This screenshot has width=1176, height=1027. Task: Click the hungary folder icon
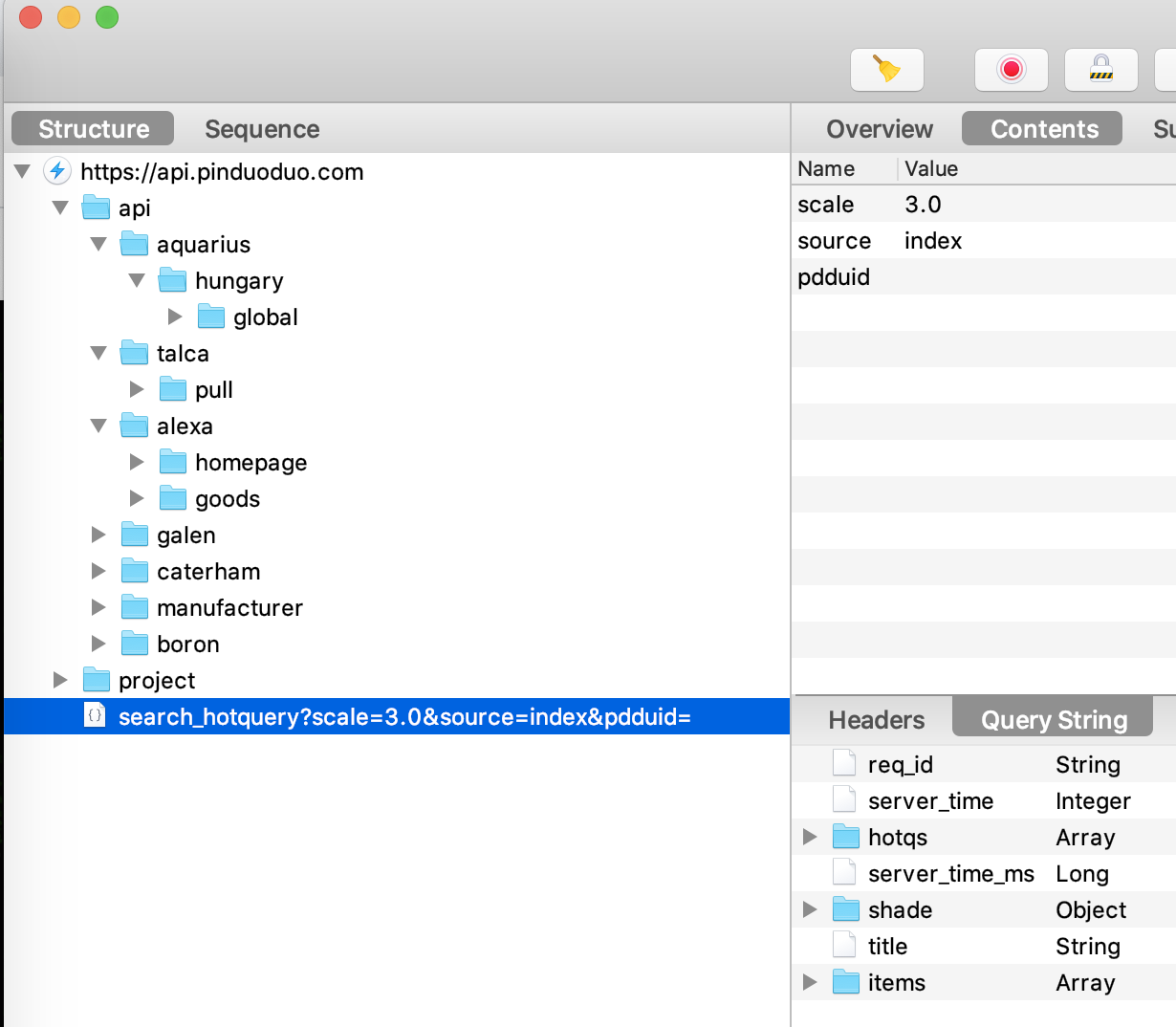172,280
